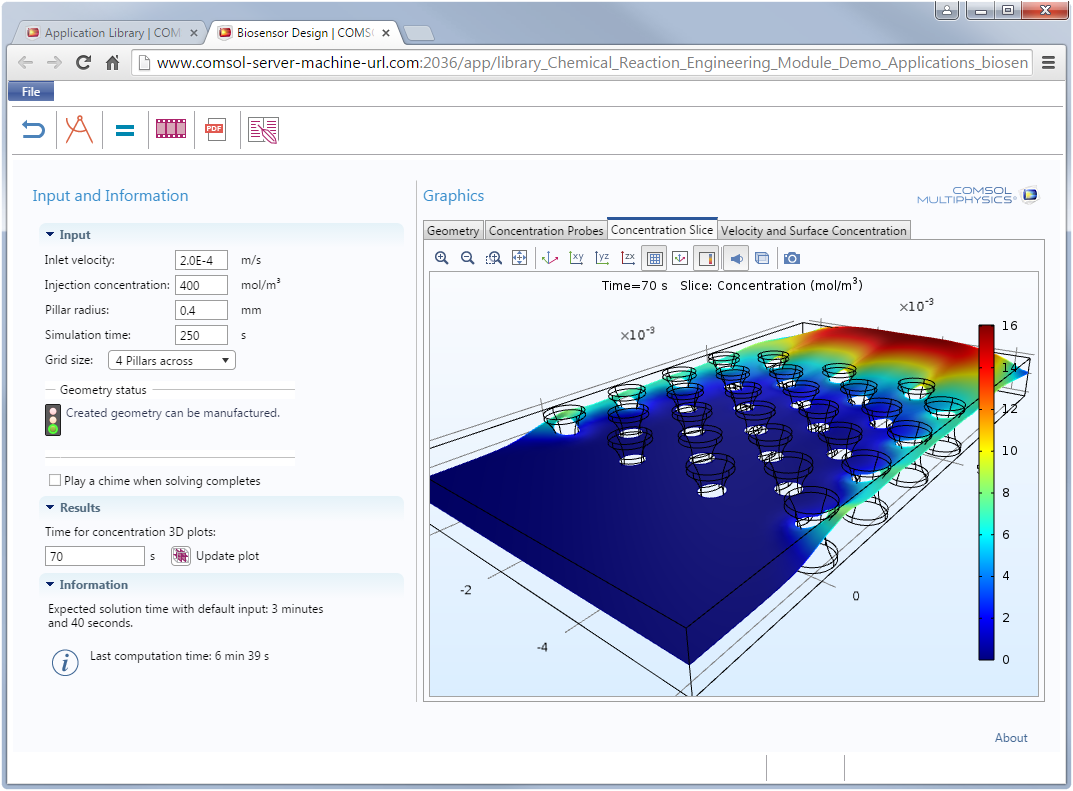Screen dimensions: 1073x791
Task: Toggle the color legend display
Action: click(706, 259)
